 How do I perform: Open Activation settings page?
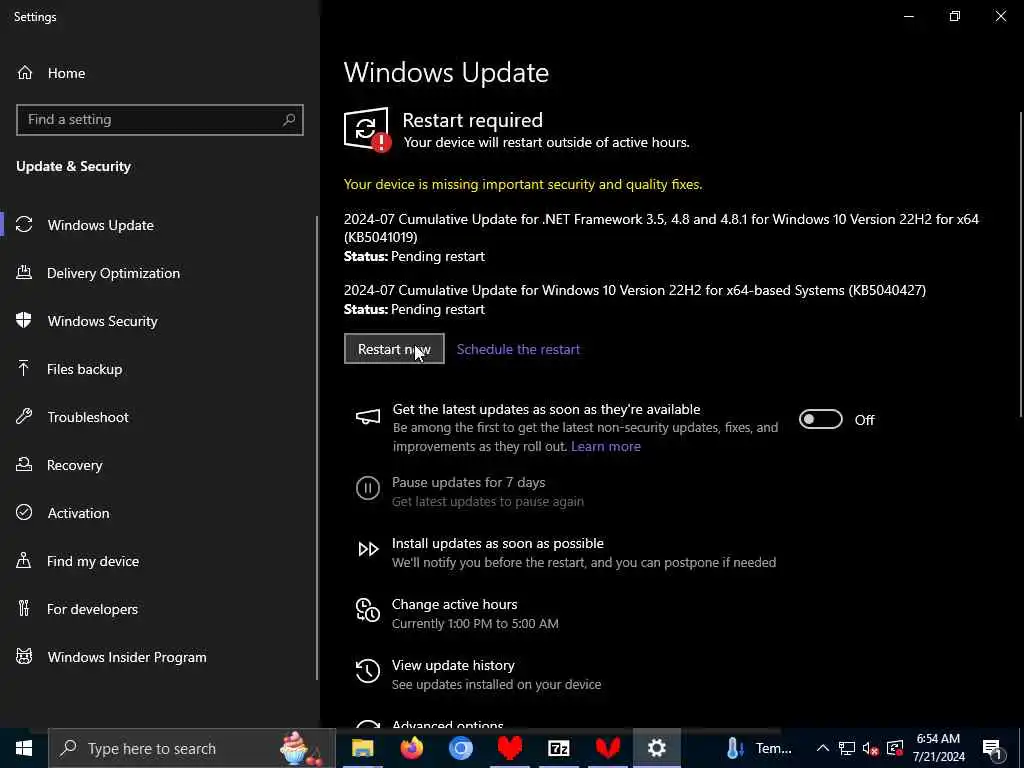coord(159,513)
